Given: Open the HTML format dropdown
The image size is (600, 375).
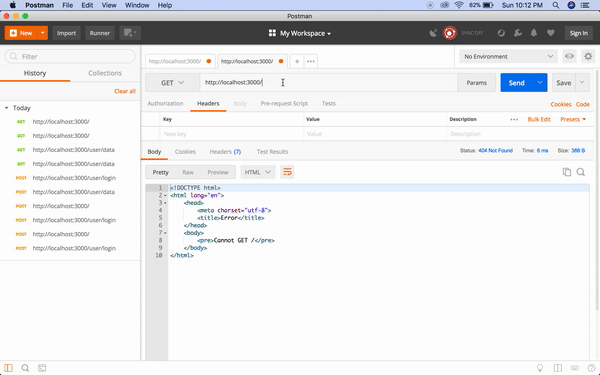Looking at the screenshot, I should click(x=258, y=173).
